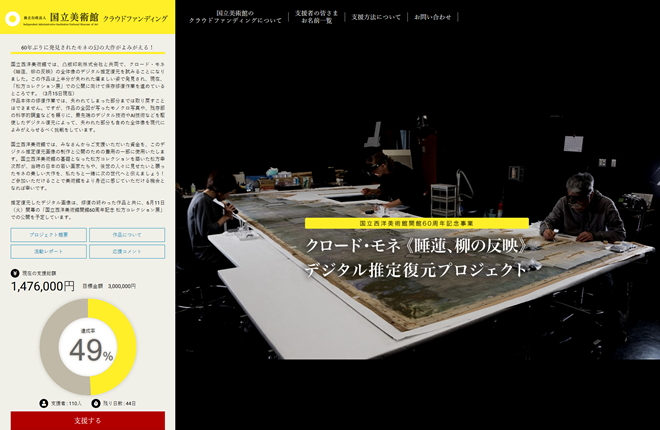Viewport: 660px width, 430px height.
Task: Click the プロジェクト概要 button
Action: coord(48,235)
